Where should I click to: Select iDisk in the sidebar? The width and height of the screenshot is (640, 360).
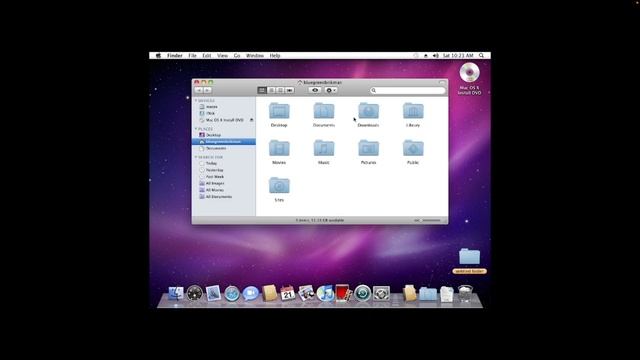pyautogui.click(x=224, y=113)
